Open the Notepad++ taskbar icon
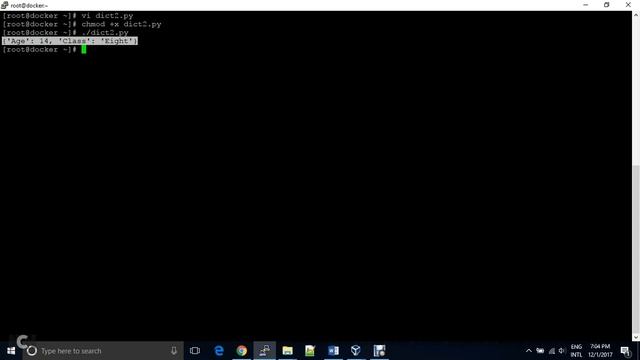Screen dimensions: 640x360 [310, 351]
